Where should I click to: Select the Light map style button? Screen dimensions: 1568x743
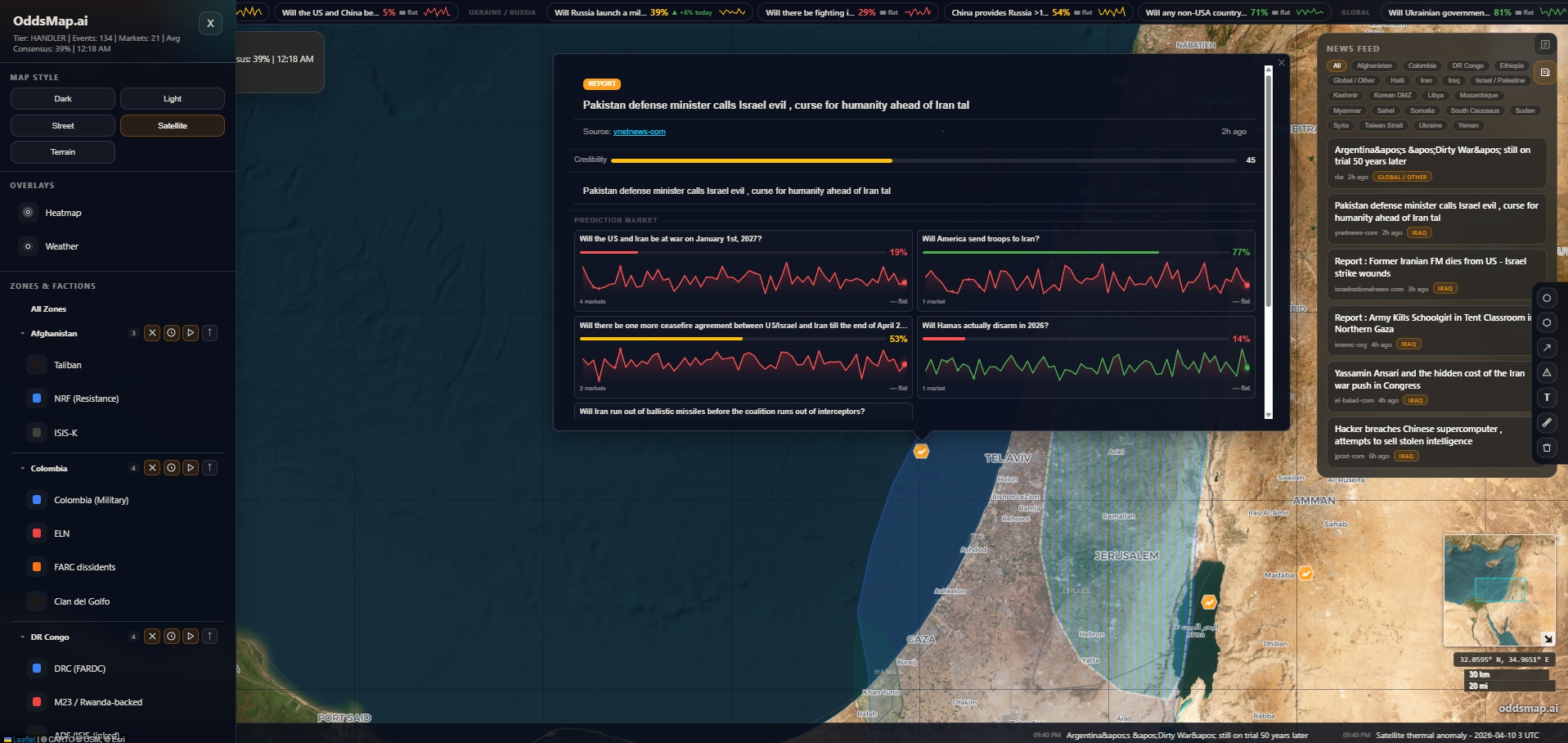172,98
